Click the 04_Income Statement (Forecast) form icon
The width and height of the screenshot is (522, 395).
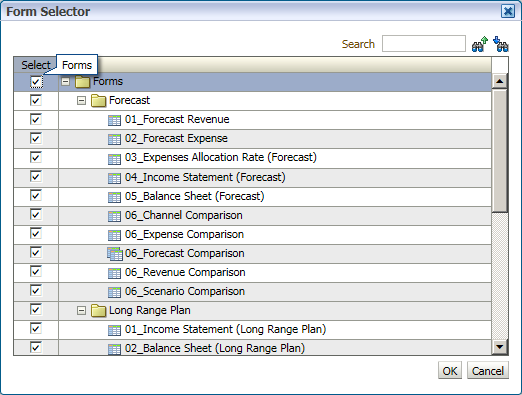pos(114,178)
